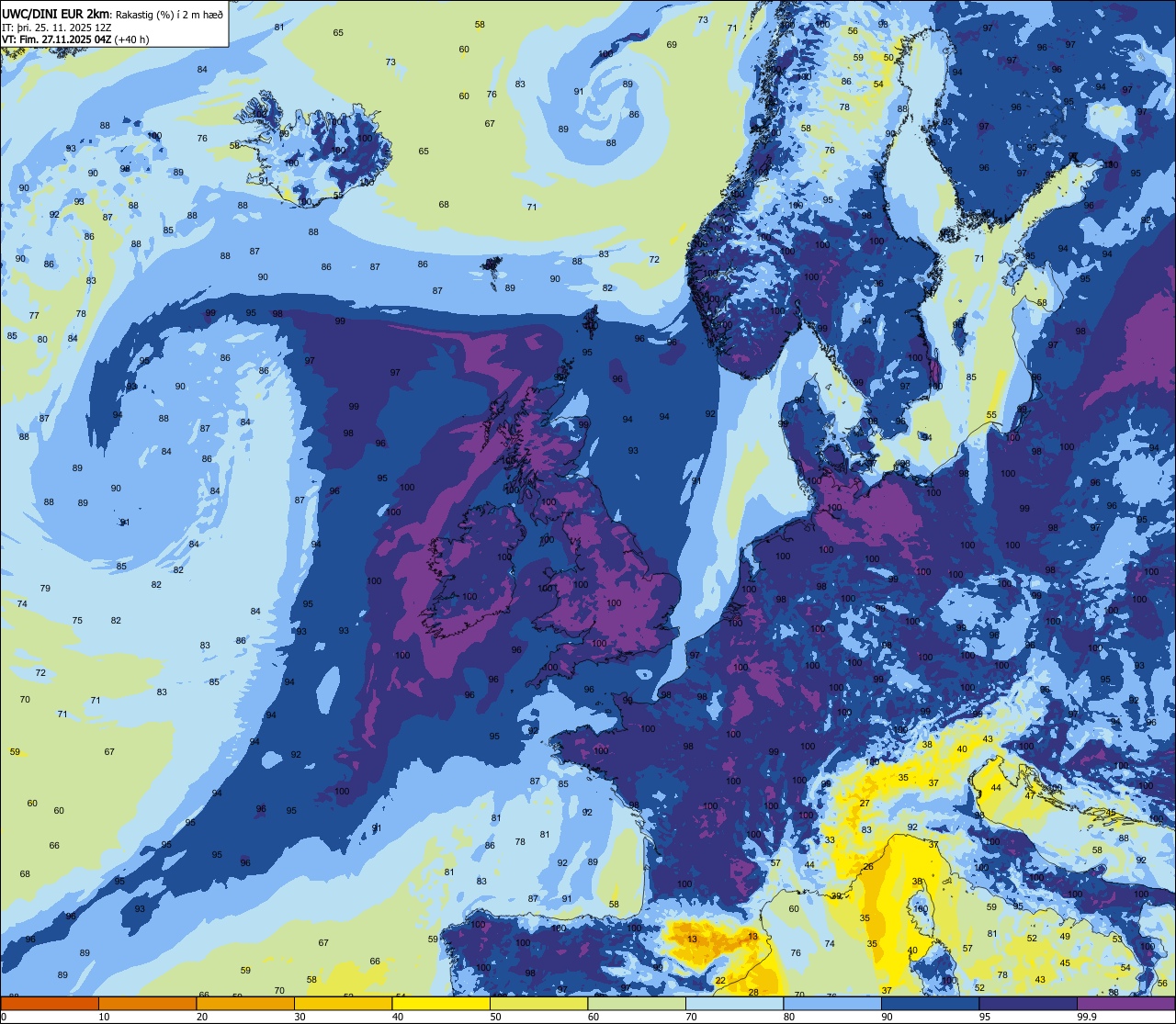Click the "IT: þri. 25. 11. 2025 12Z" line
Screen dimensions: 1176x1024
point(57,27)
